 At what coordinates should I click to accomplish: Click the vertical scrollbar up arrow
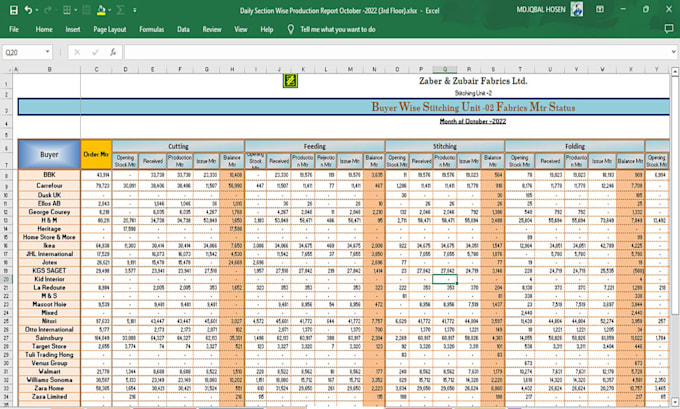pos(675,71)
